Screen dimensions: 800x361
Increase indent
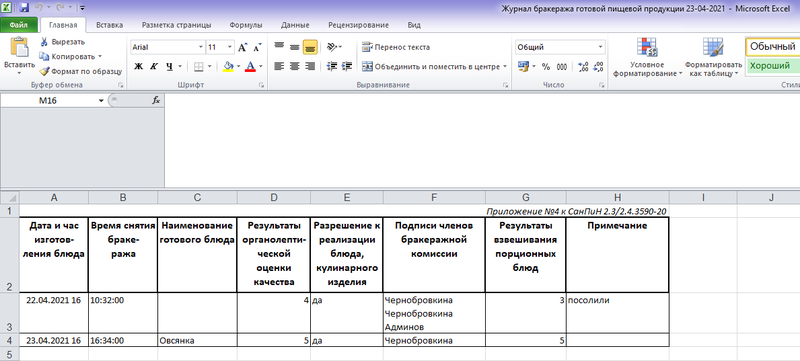click(x=347, y=66)
